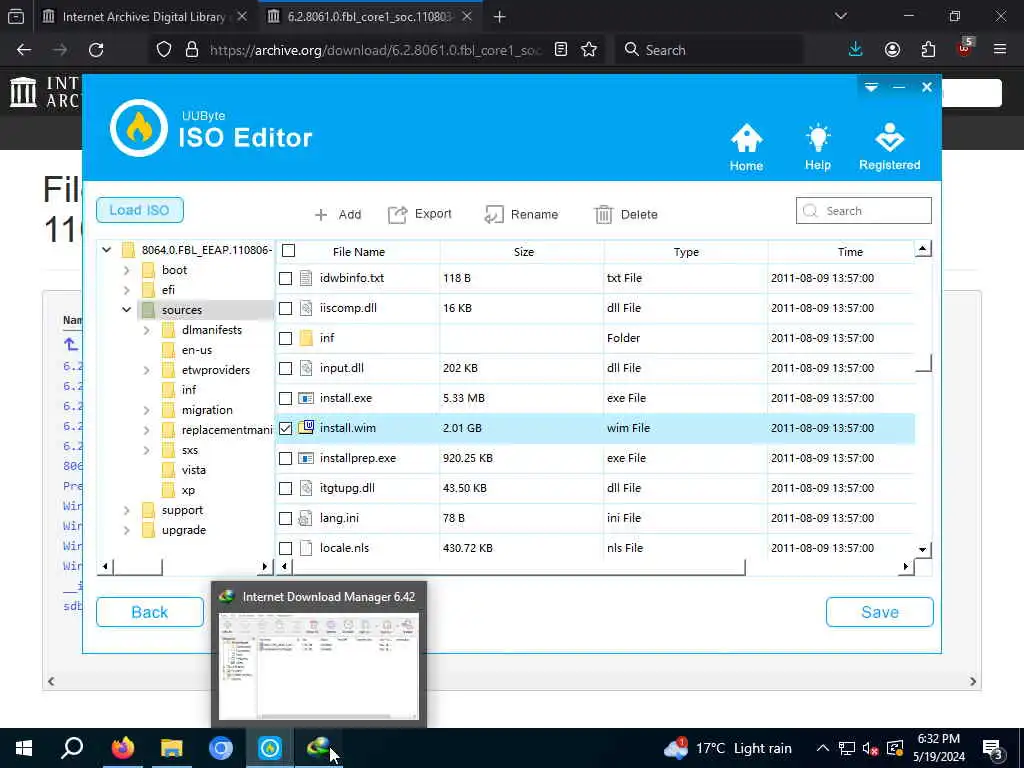Sort by Size column header
The height and width of the screenshot is (768, 1024).
[523, 251]
